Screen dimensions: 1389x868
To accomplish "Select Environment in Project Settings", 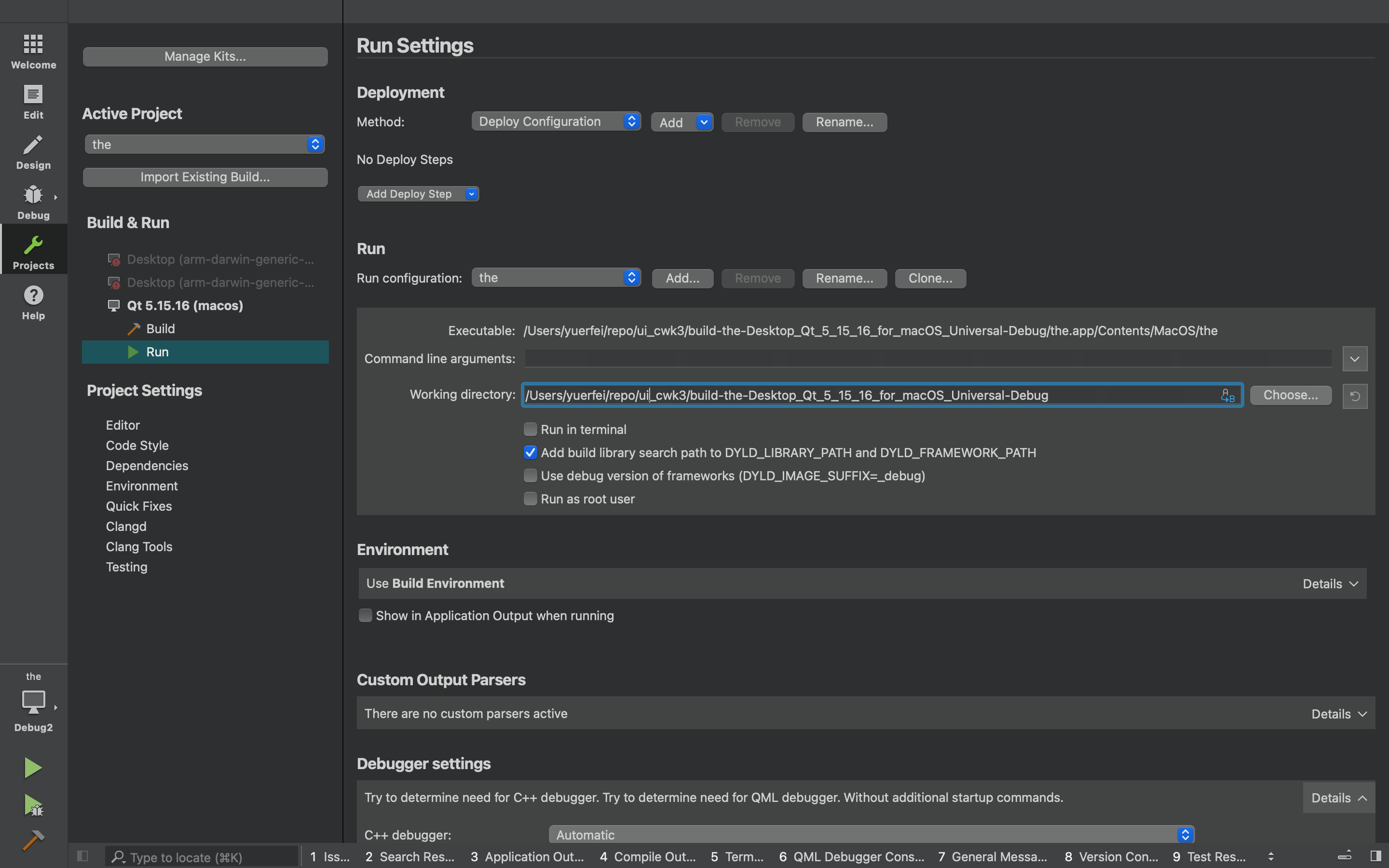I will tap(142, 486).
